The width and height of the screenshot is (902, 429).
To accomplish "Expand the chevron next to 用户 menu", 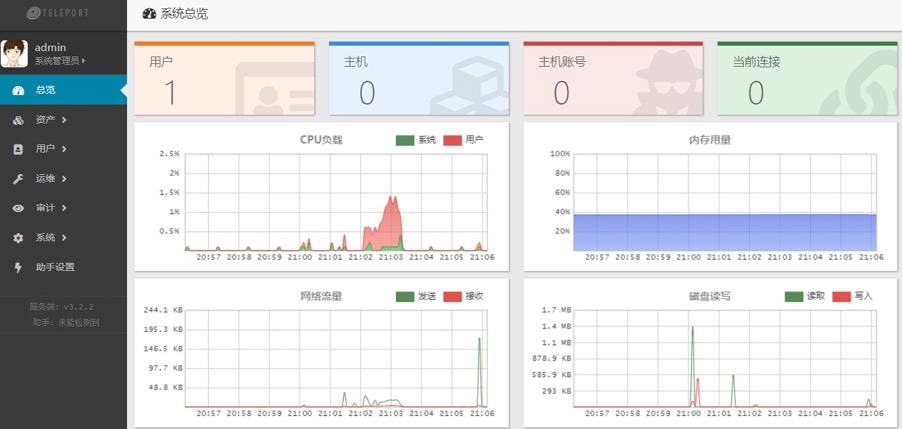I will [x=64, y=149].
